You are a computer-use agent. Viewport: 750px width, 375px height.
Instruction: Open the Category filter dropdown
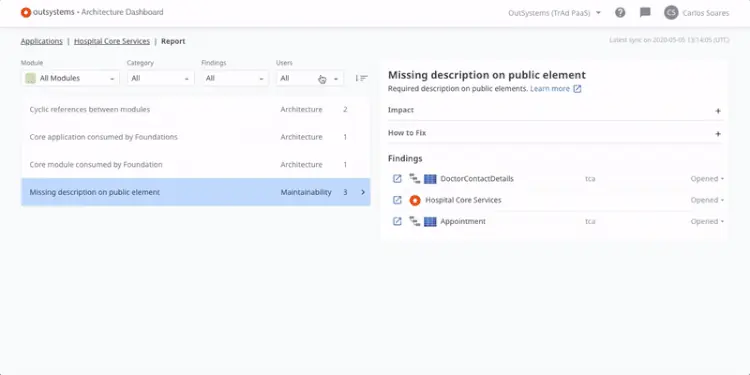[x=160, y=78]
